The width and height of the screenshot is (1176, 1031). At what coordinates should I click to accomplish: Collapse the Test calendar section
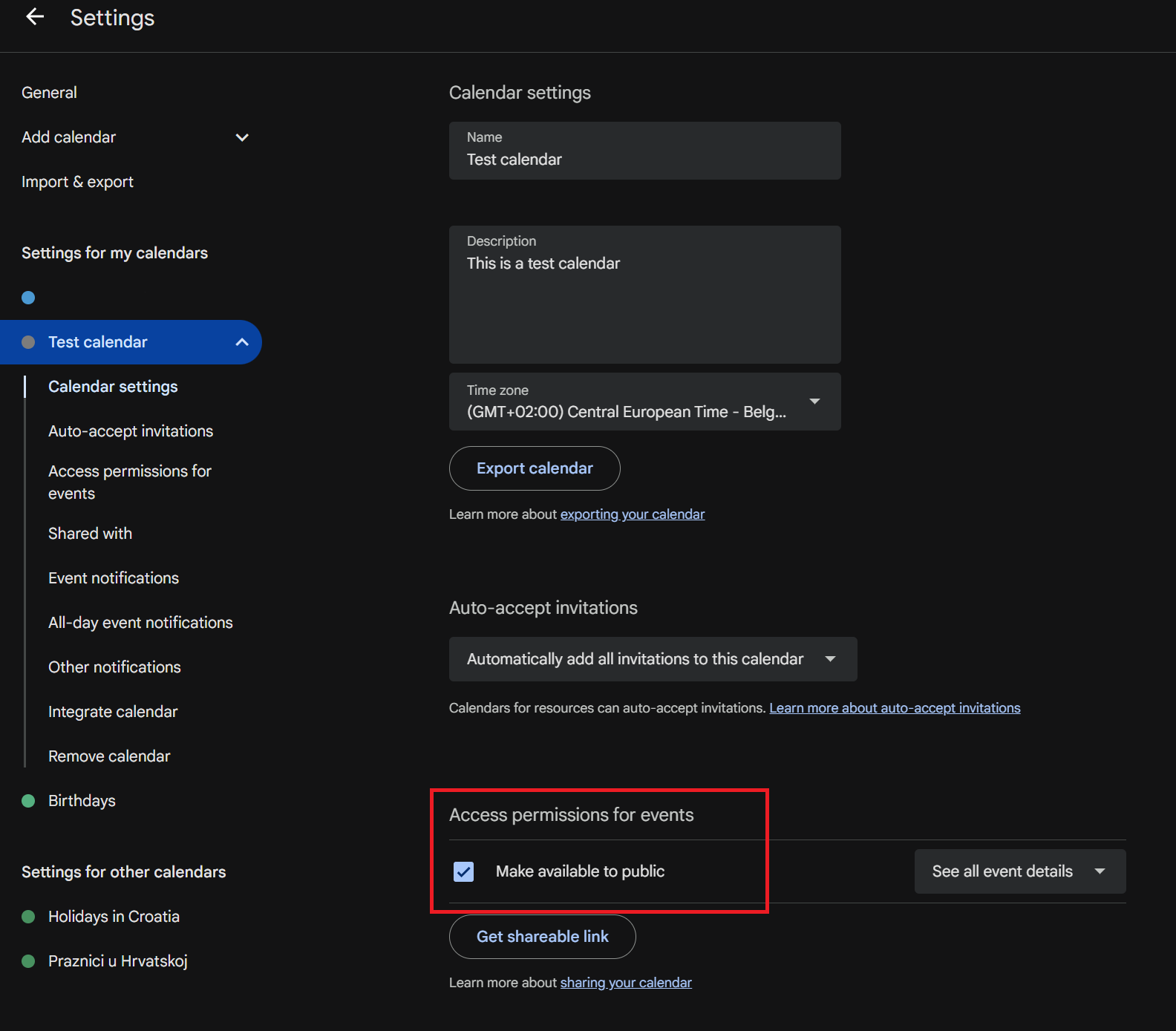pos(241,342)
